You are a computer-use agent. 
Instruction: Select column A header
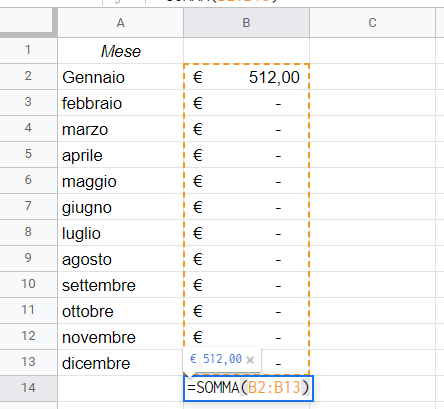click(120, 23)
